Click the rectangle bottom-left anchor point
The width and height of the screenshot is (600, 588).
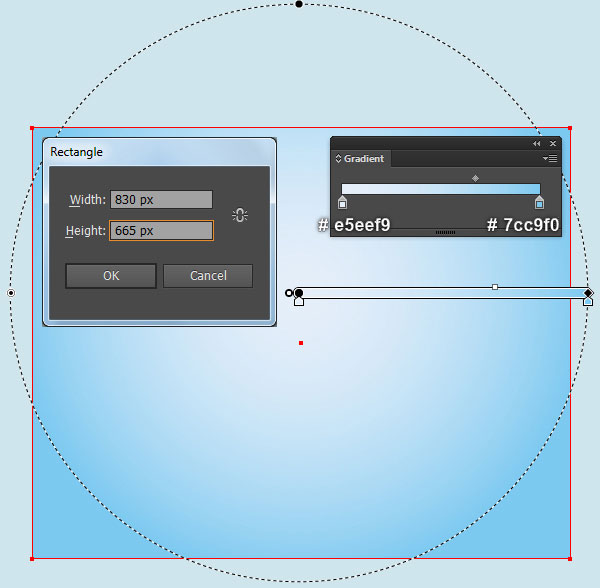point(32,559)
